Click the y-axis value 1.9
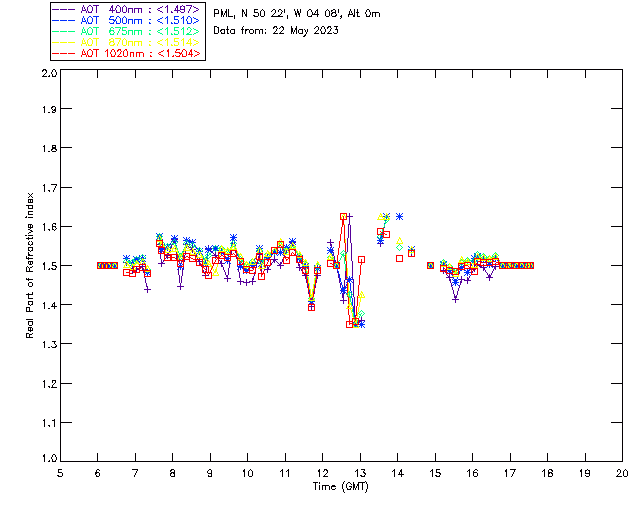This screenshot has width=640, height=512. point(49,109)
